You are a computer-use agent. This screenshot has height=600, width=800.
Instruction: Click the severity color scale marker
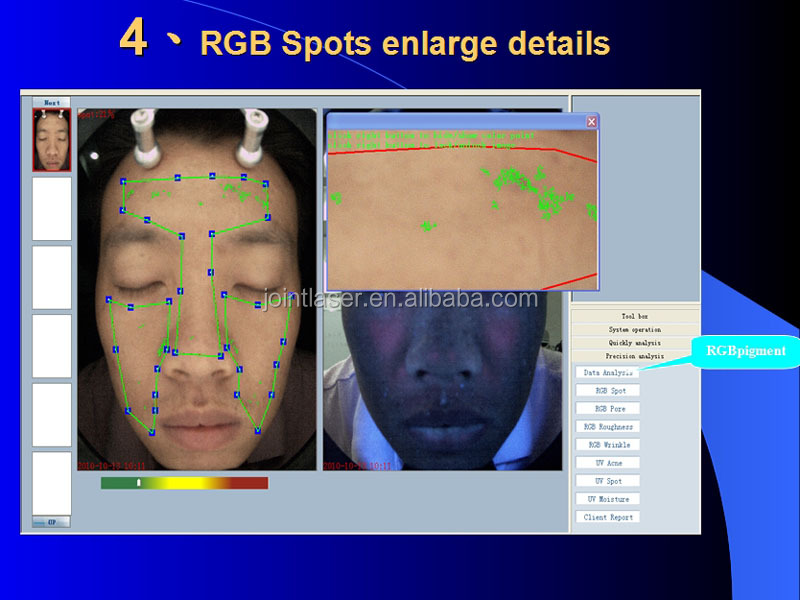[138, 483]
